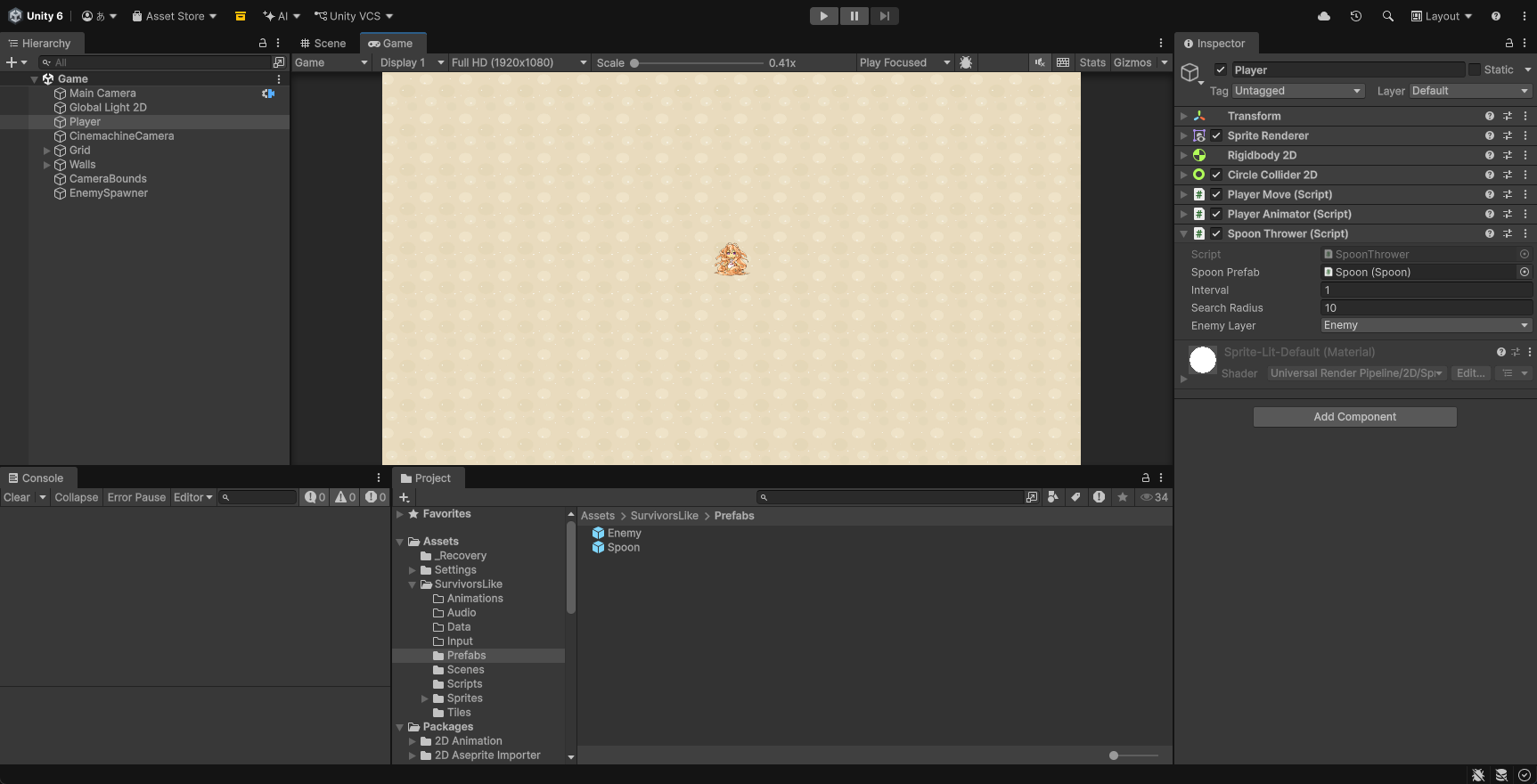Open the Spoon Prefab object picker
Screen dimensions: 1537x784
[1525, 272]
